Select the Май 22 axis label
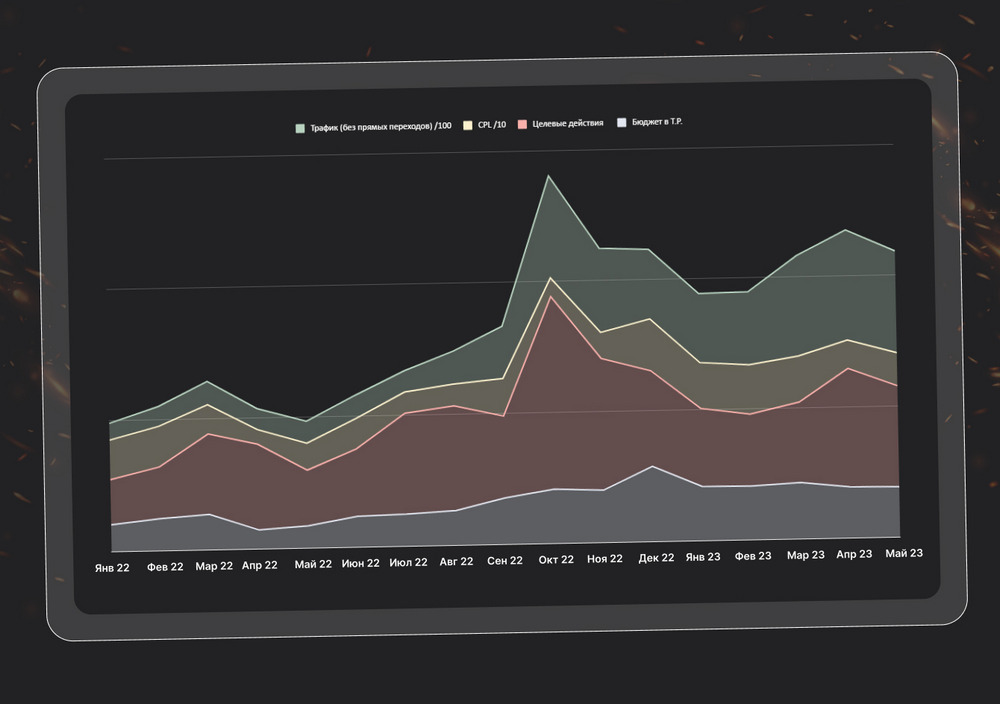1000x704 pixels. [x=313, y=564]
